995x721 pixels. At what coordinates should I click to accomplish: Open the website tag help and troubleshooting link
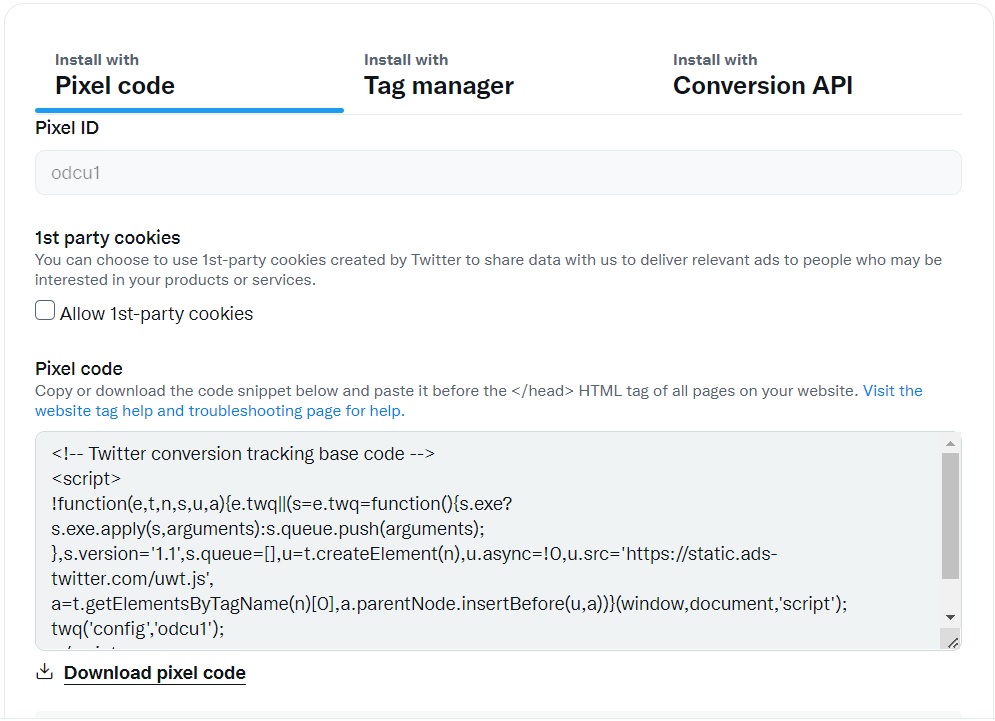pos(478,400)
